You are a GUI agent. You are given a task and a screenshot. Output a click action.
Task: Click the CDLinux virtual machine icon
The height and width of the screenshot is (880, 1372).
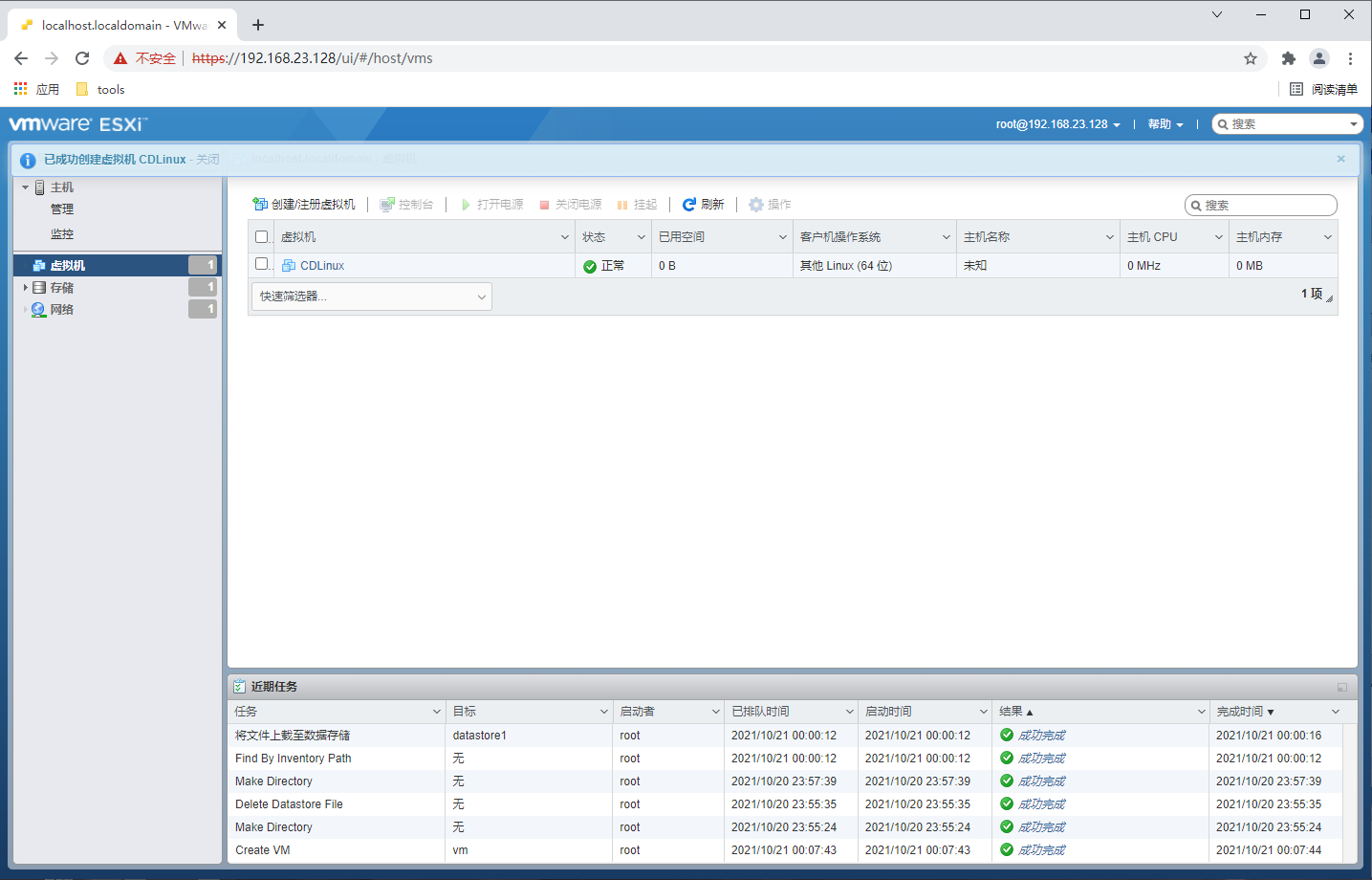point(289,266)
